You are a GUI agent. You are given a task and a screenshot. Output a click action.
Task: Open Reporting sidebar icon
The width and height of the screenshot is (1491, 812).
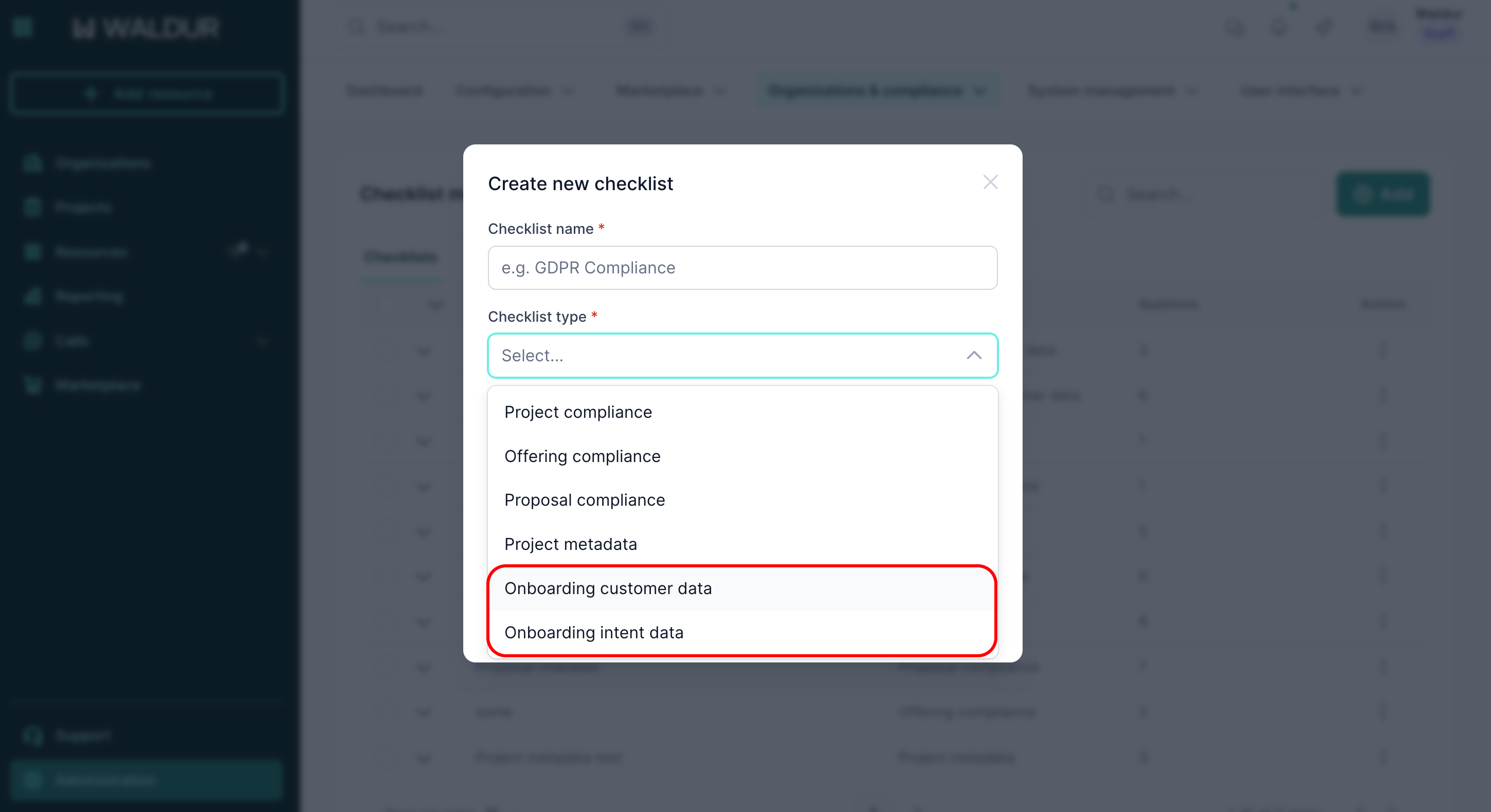pyautogui.click(x=33, y=297)
